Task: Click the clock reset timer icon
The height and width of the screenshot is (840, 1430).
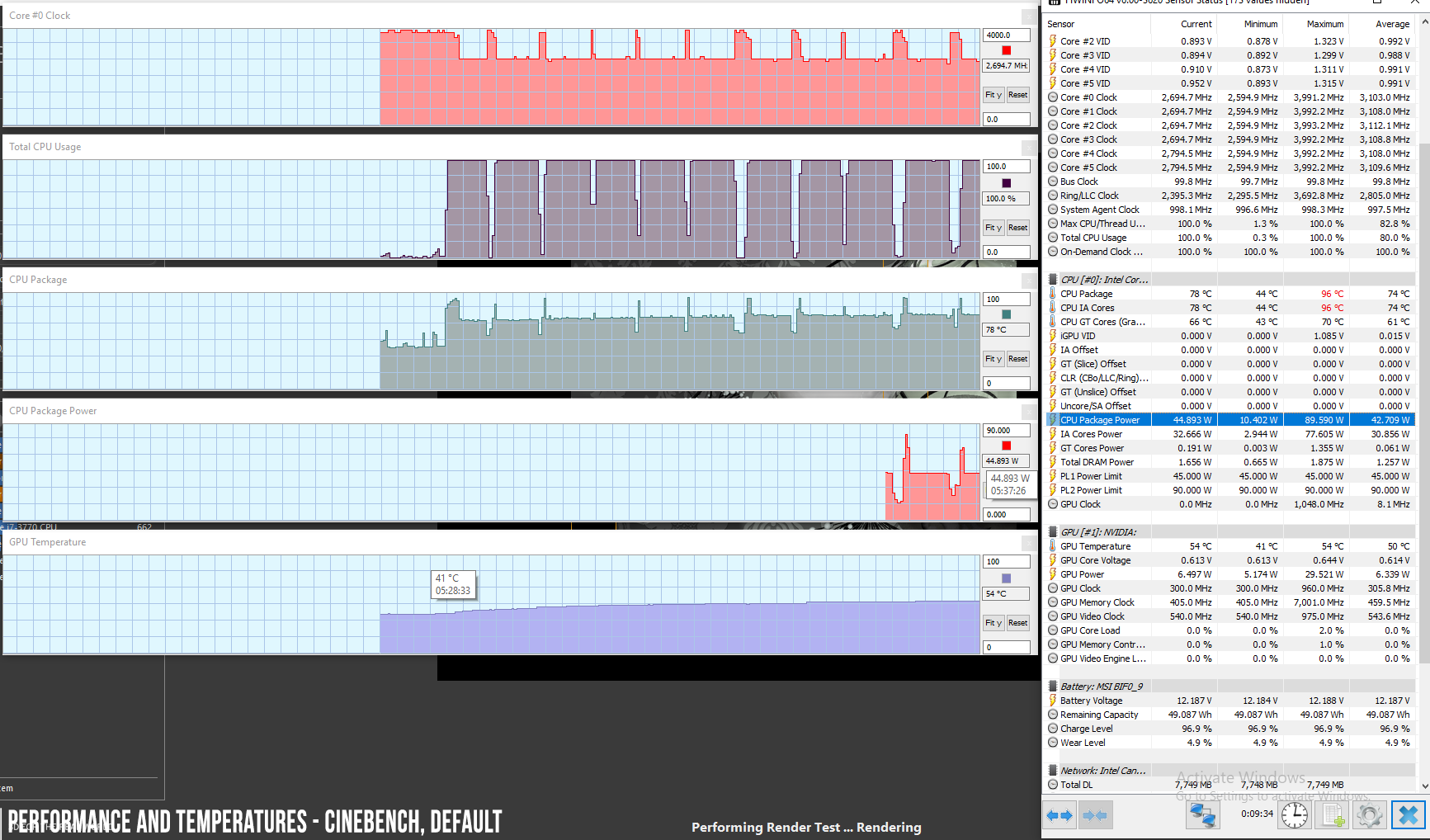Action: (1294, 815)
